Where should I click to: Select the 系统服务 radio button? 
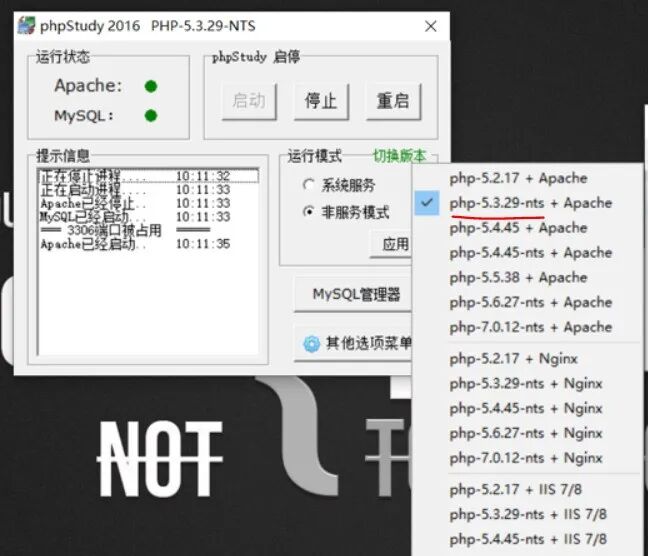[x=308, y=184]
